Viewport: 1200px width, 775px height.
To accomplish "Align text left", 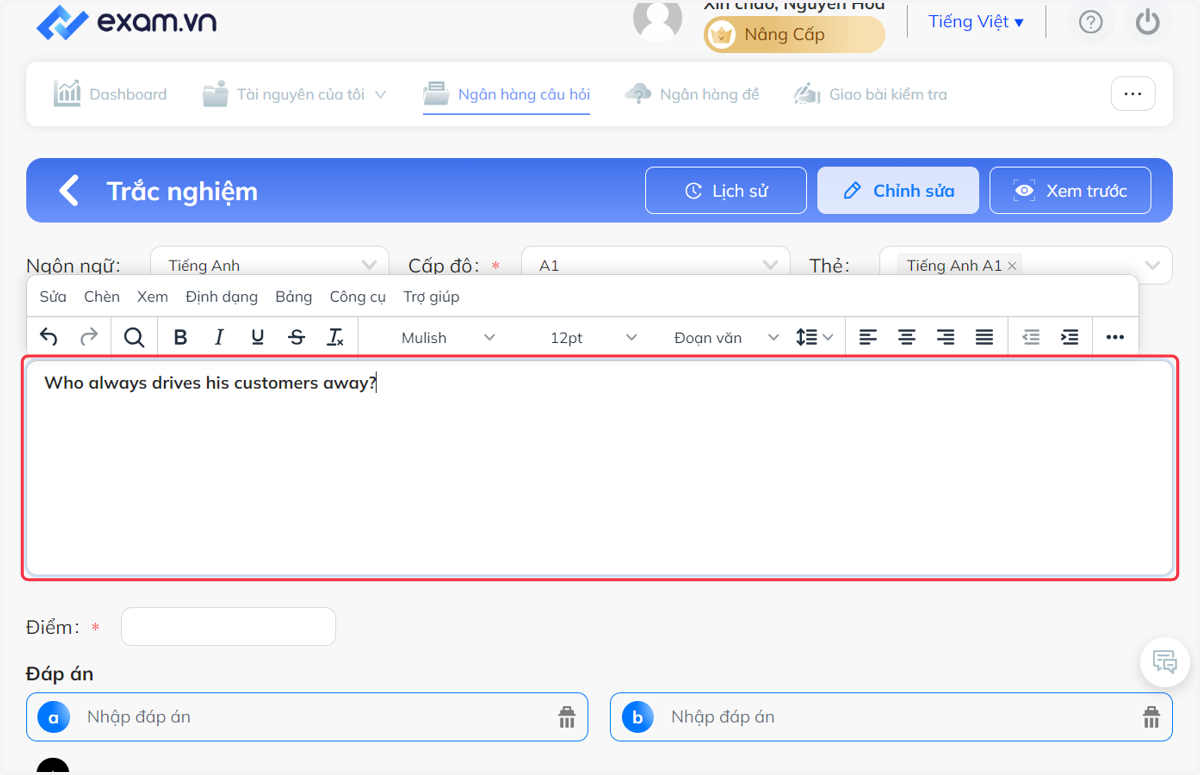I will [868, 337].
